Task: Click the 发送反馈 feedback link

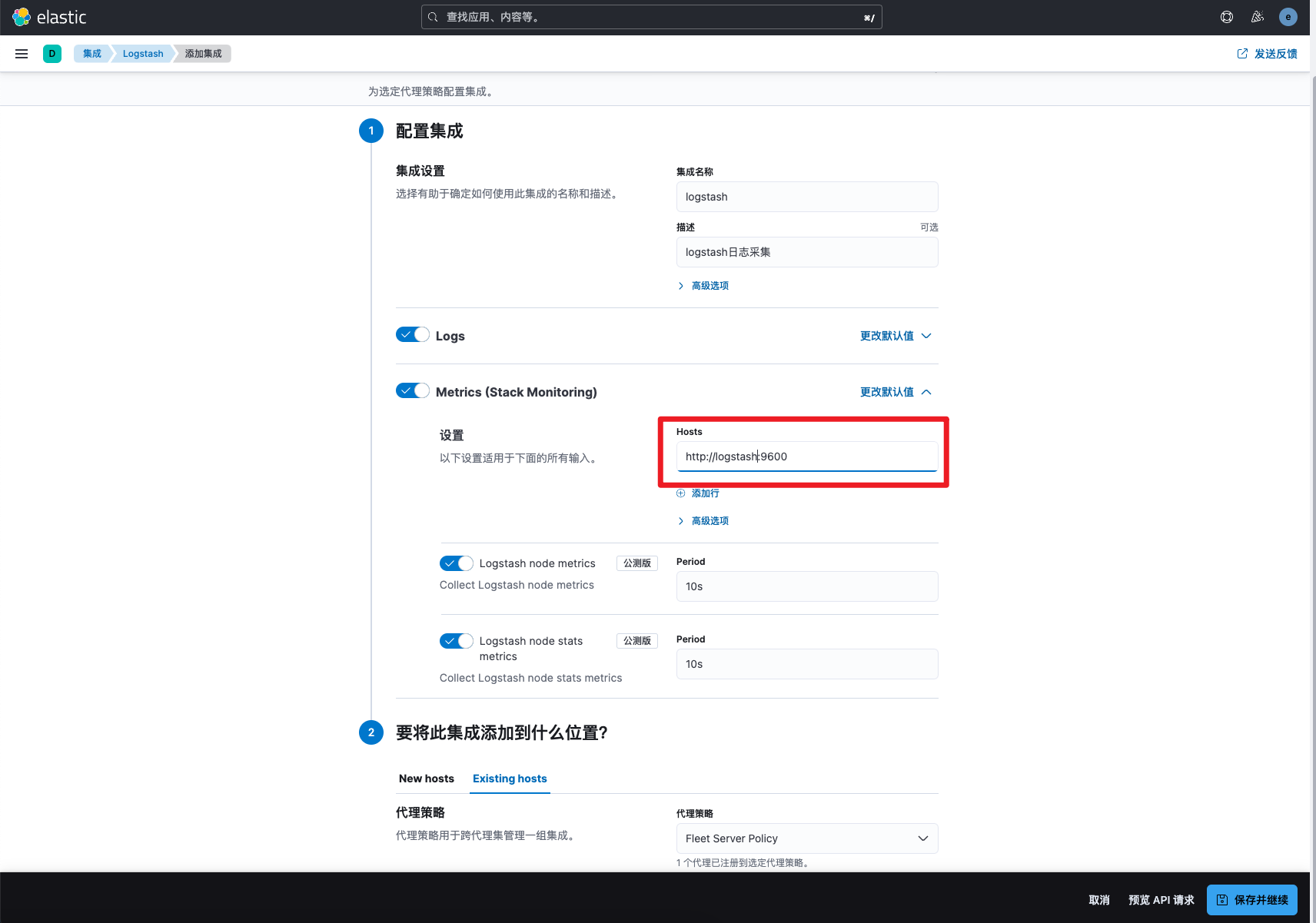Action: (1267, 54)
